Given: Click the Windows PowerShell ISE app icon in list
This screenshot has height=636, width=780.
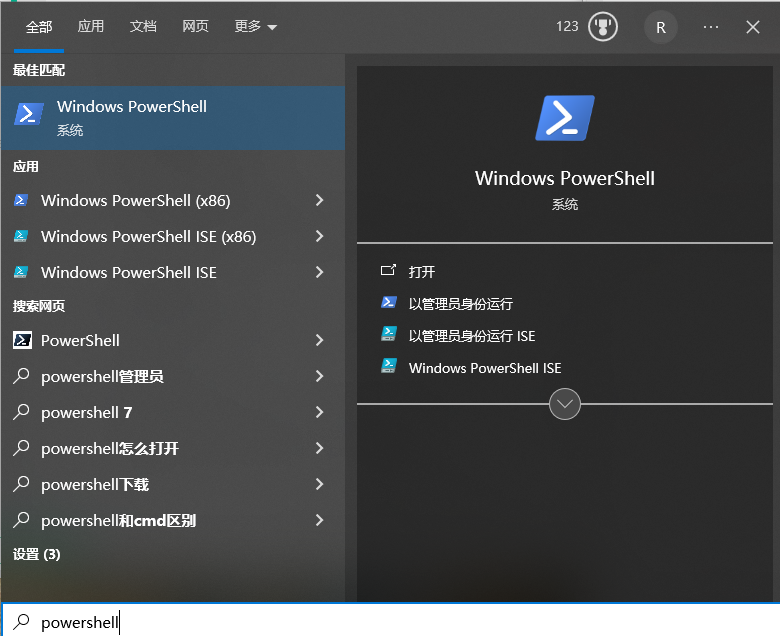Looking at the screenshot, I should [x=21, y=272].
